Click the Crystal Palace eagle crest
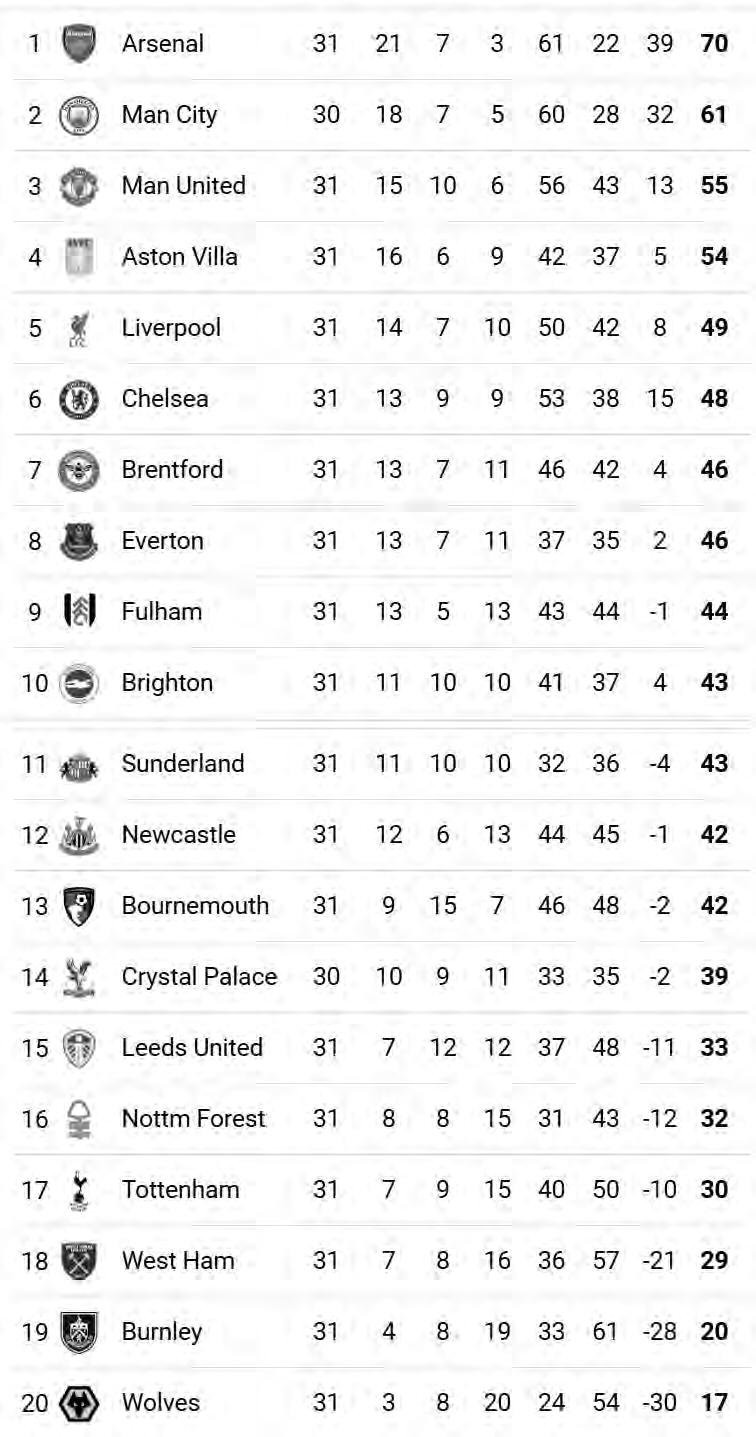756x1437 pixels. [x=78, y=977]
